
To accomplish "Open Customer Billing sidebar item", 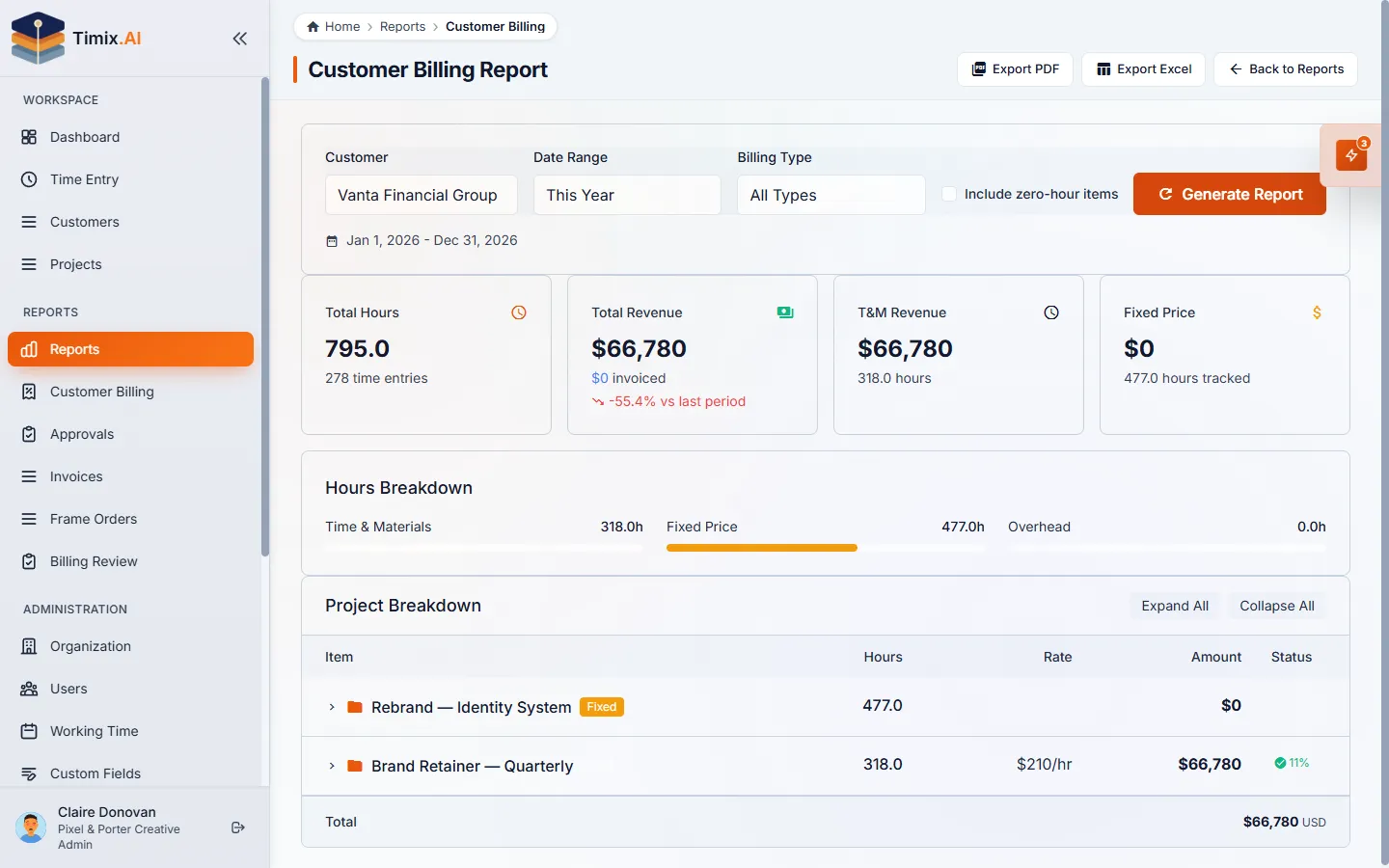I will click(x=130, y=392).
